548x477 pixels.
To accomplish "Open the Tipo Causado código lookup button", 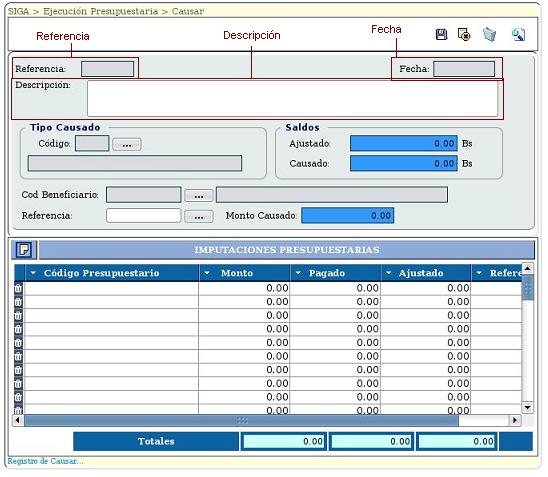I will pos(127,144).
